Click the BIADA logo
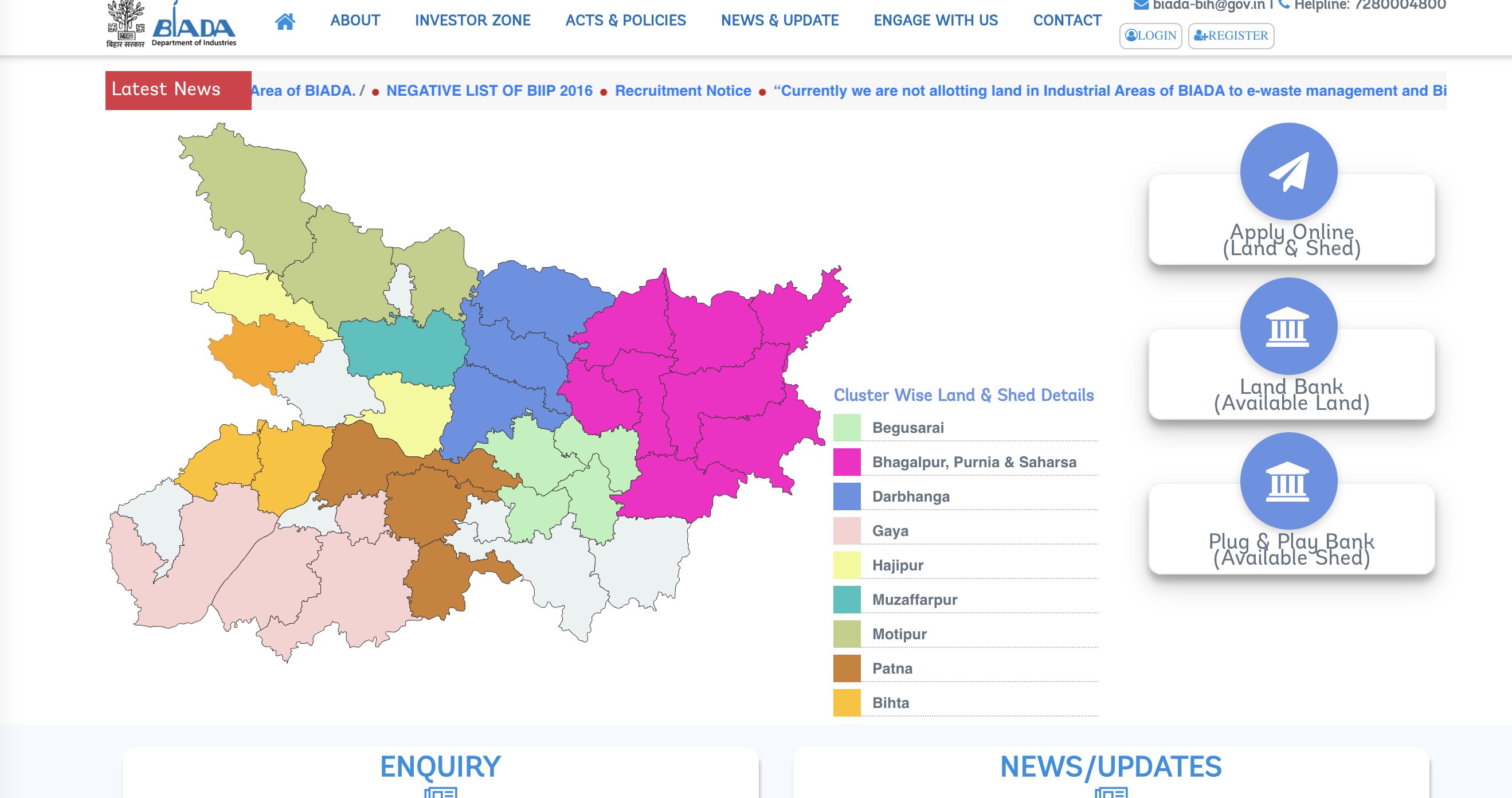Viewport: 1512px width, 798px height. click(x=194, y=25)
